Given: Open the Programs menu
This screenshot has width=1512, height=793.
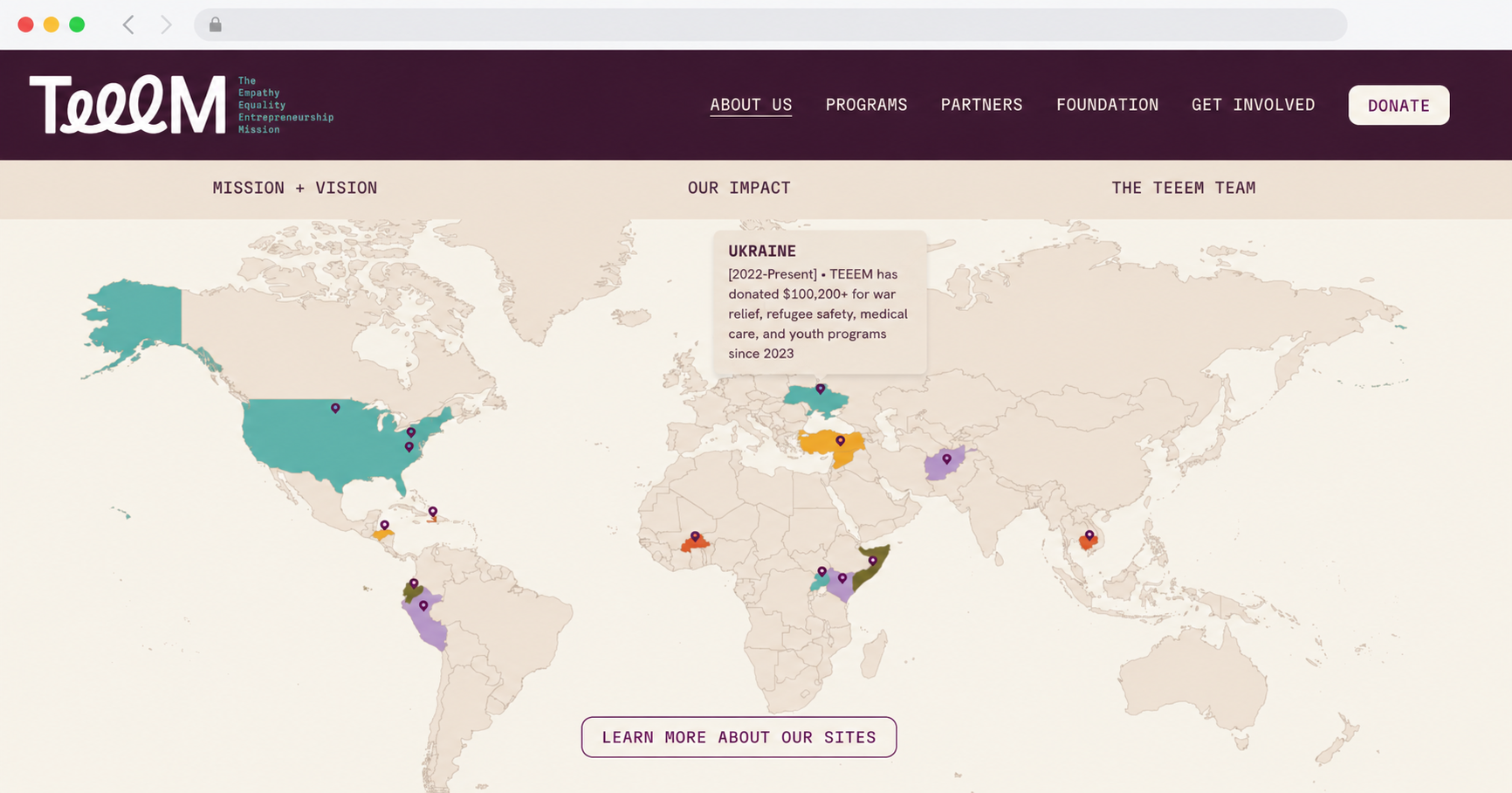Looking at the screenshot, I should click(866, 105).
